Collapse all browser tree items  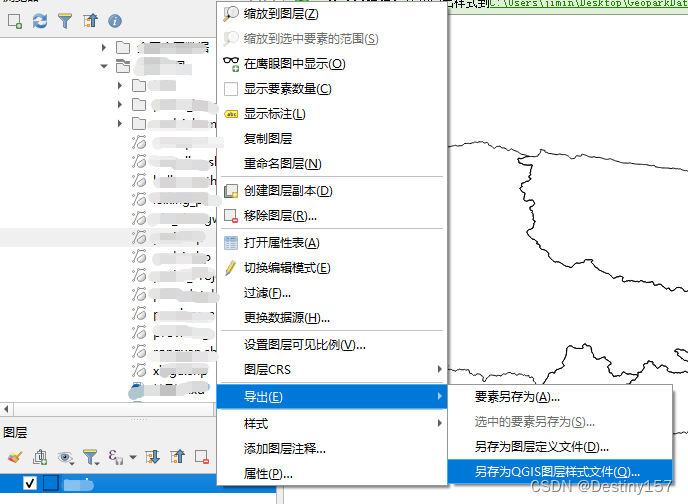[90, 21]
